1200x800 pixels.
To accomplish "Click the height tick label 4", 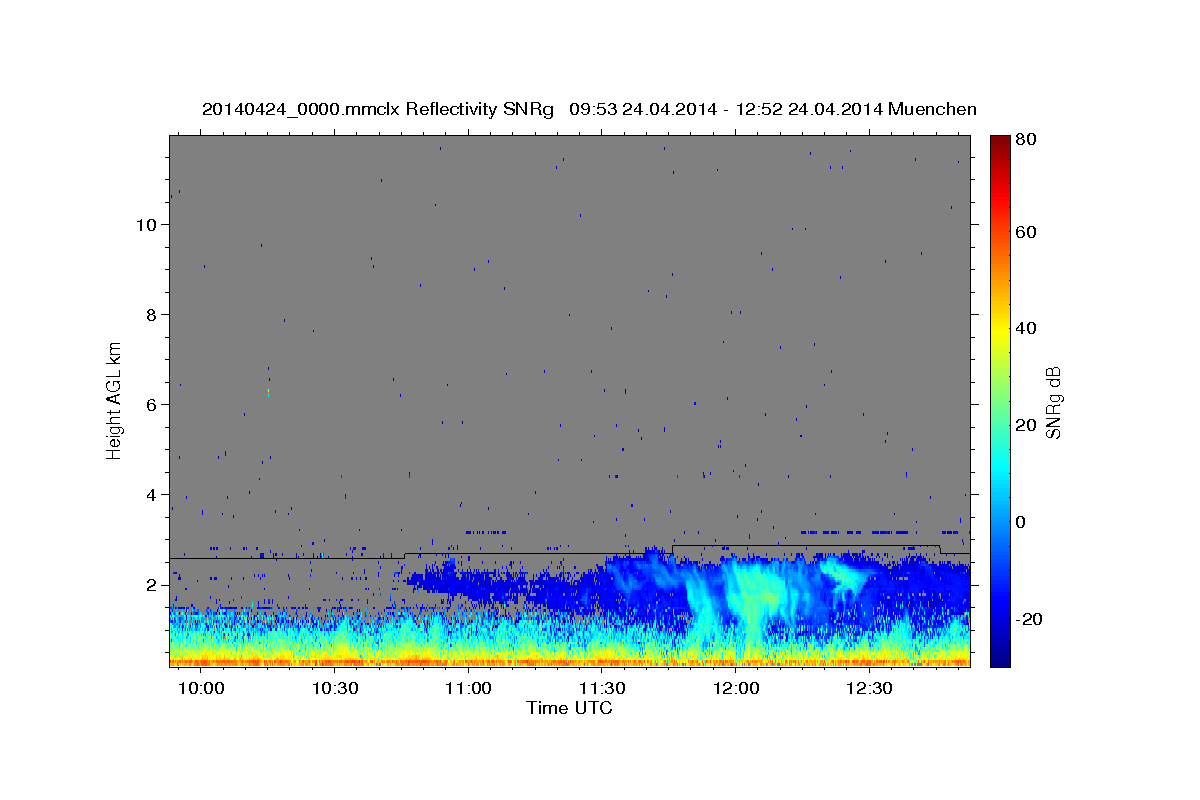I will 152,494.
